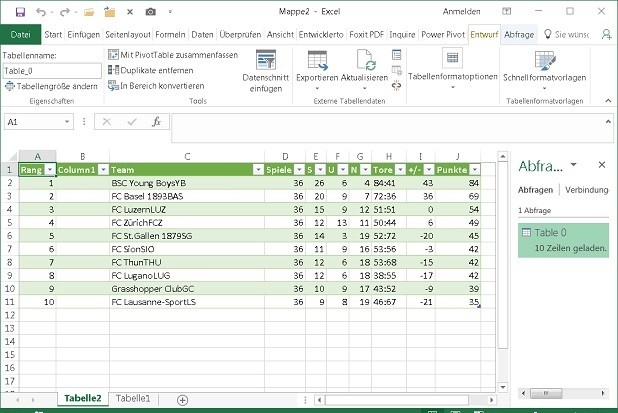
Task: Click the formula bar cancel icon
Action: [106, 122]
